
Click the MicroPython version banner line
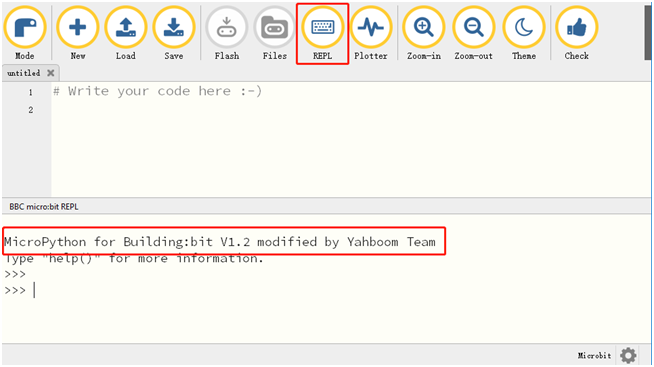pyautogui.click(x=220, y=242)
